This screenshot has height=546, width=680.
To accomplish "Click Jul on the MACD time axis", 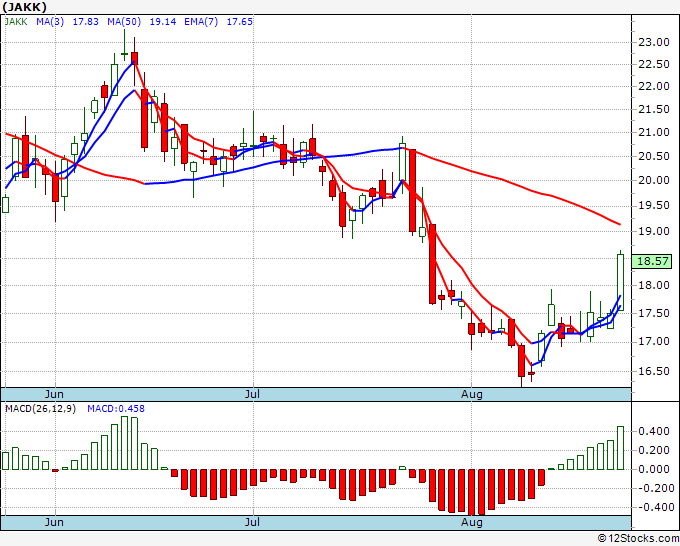I will (252, 522).
